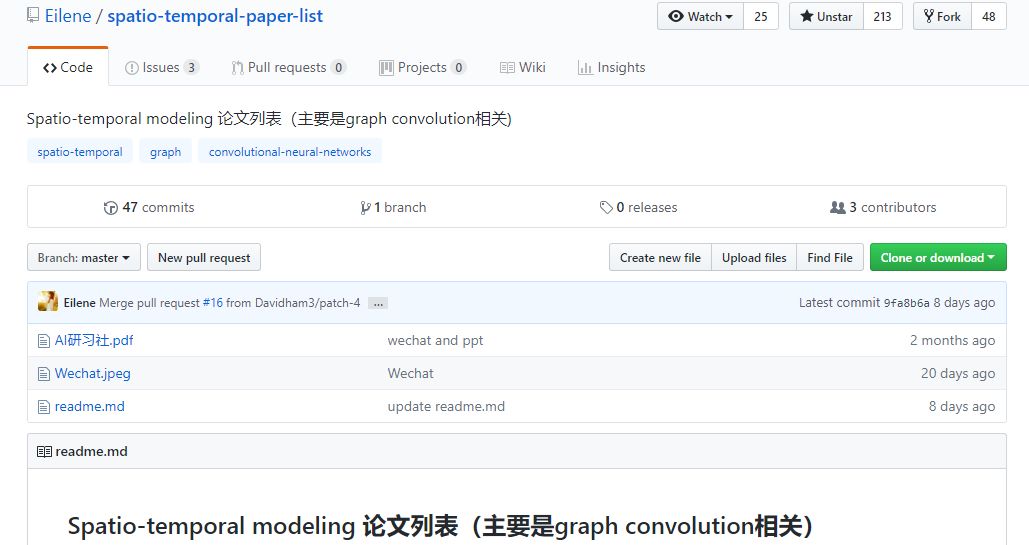Open the AI研习社.pdf file
This screenshot has width=1029, height=545.
(x=94, y=340)
